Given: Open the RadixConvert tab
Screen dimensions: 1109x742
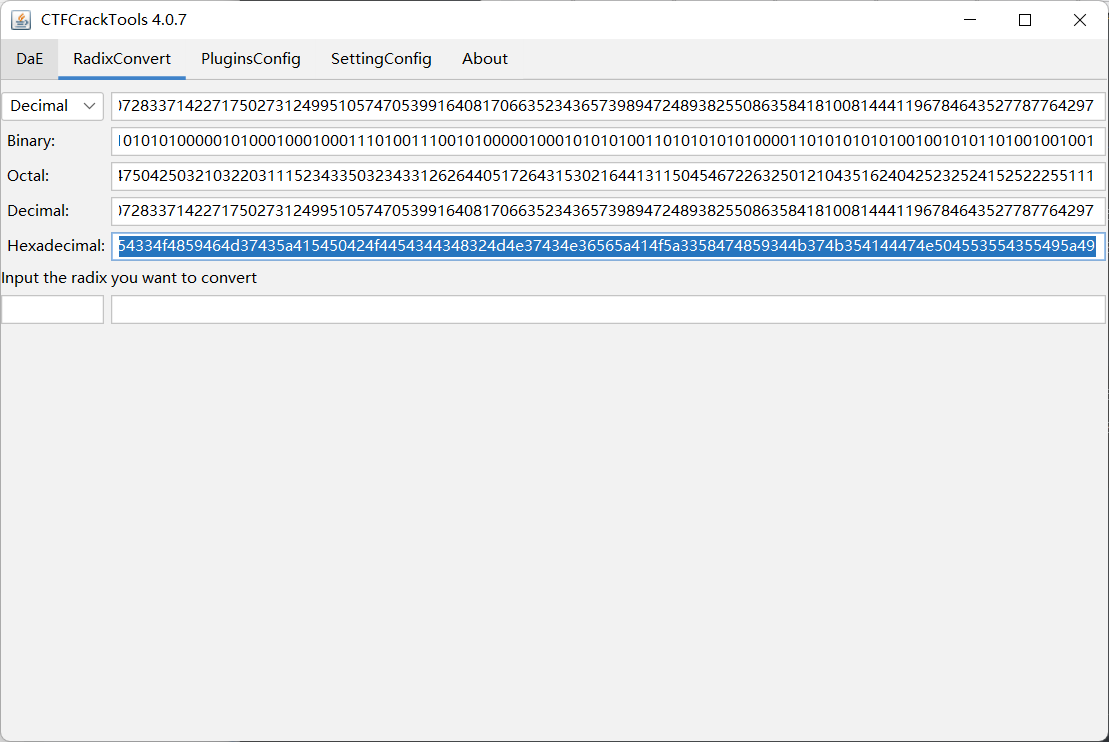Looking at the screenshot, I should point(121,59).
